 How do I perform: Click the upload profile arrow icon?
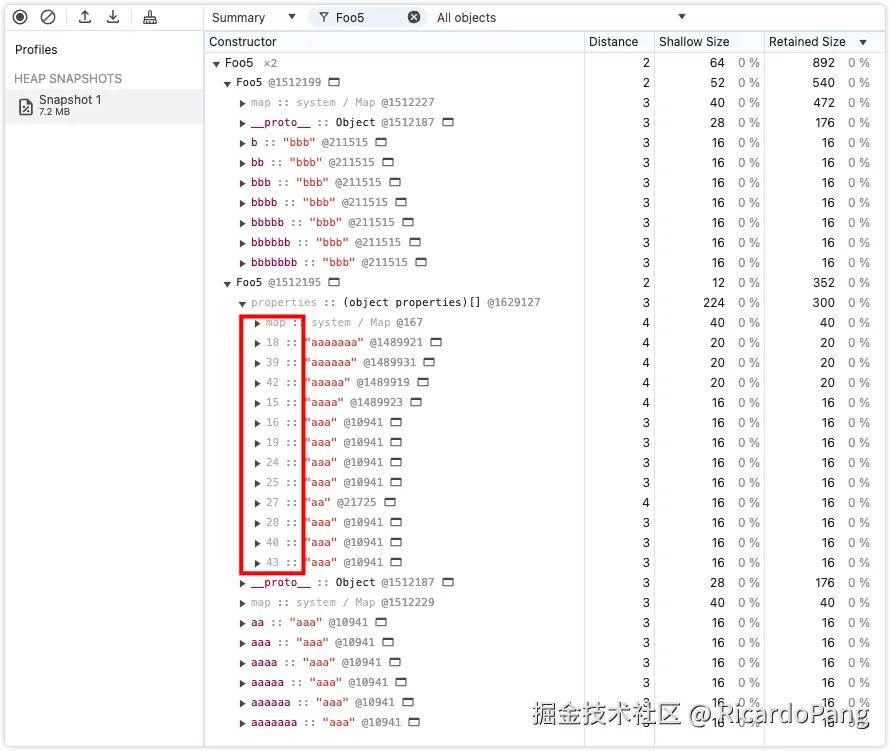(85, 17)
